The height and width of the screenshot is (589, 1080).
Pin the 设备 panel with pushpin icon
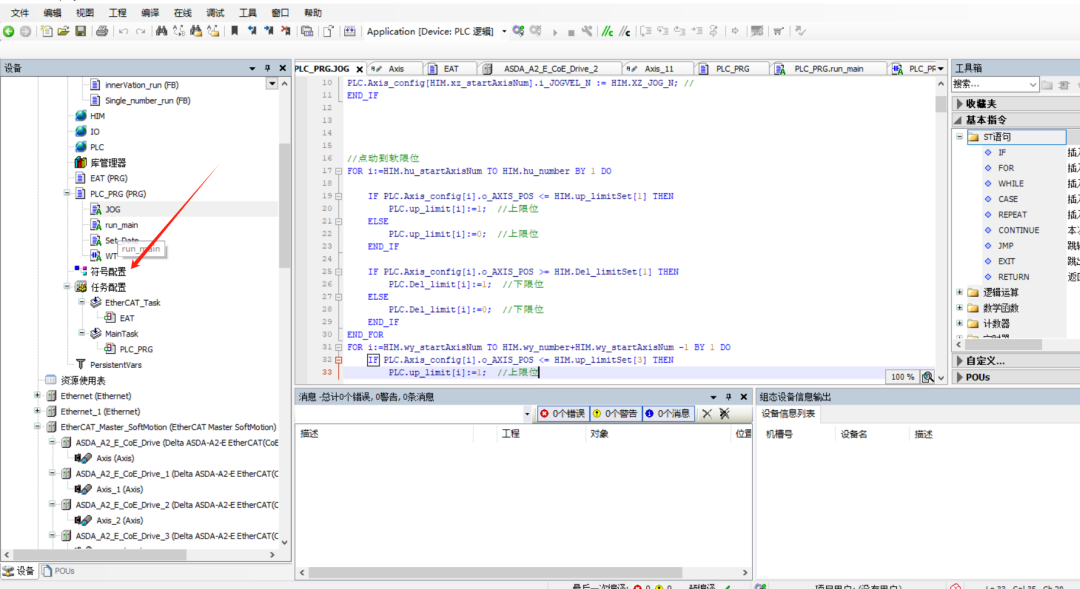coord(268,68)
